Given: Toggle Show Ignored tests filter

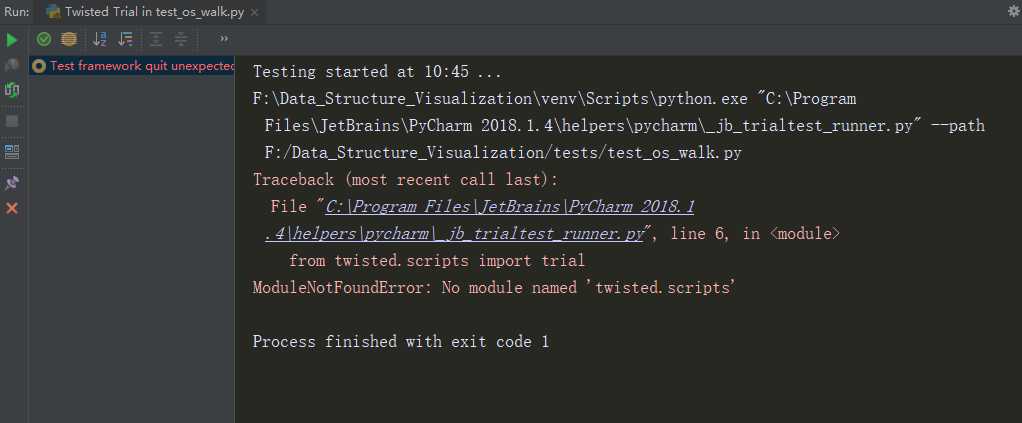Looking at the screenshot, I should 68,39.
